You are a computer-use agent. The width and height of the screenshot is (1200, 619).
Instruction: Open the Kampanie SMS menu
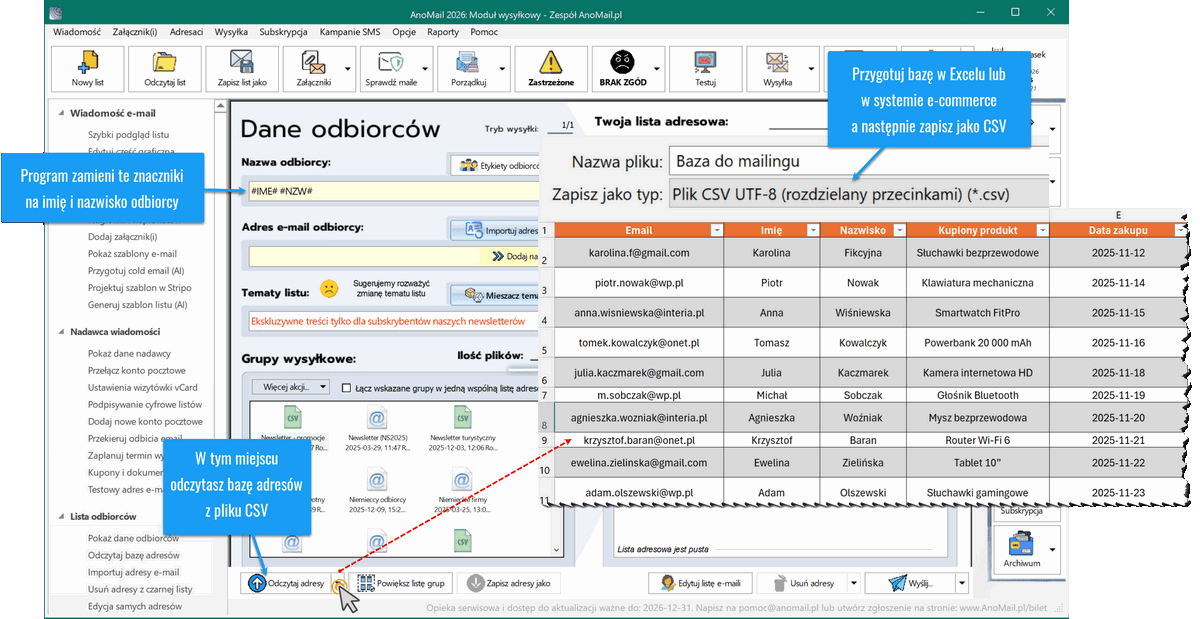[x=350, y=32]
